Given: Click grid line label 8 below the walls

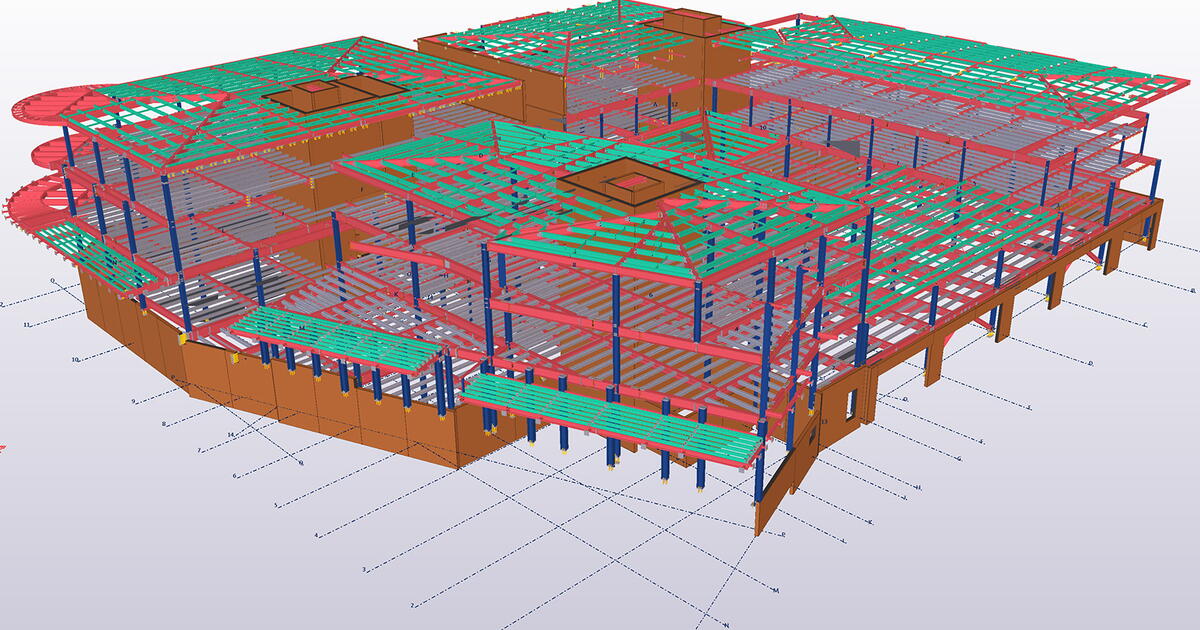Looking at the screenshot, I should [163, 424].
